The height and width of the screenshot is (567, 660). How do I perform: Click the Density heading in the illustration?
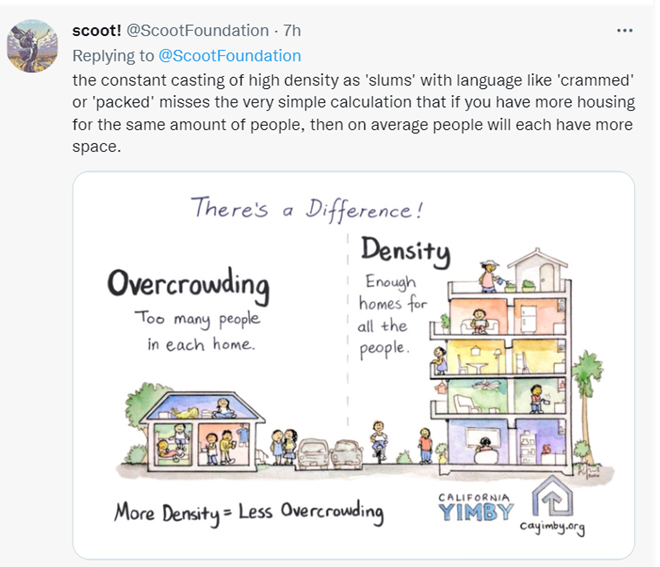coord(404,248)
